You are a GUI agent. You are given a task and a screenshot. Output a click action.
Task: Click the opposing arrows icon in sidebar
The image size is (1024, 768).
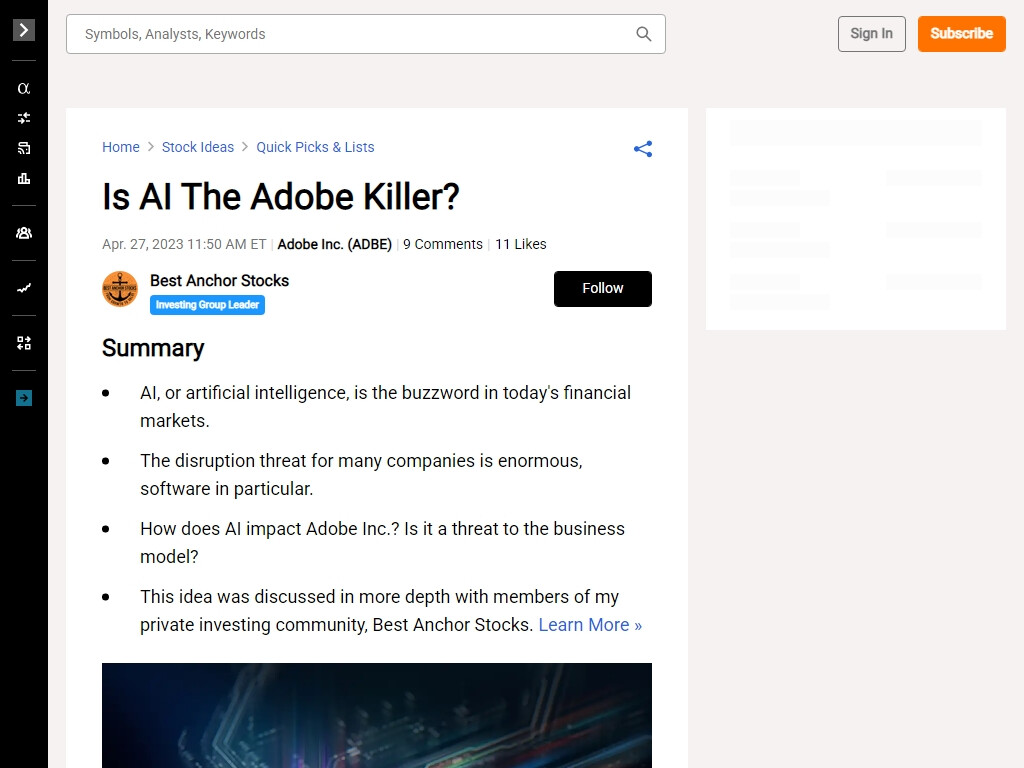(x=24, y=118)
